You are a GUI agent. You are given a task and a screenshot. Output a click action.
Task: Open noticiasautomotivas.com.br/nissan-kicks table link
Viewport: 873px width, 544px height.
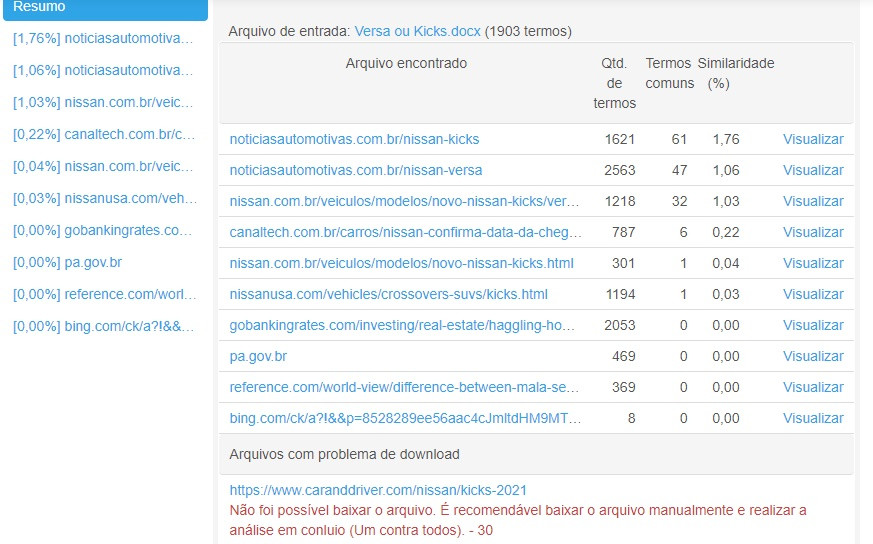tap(354, 139)
